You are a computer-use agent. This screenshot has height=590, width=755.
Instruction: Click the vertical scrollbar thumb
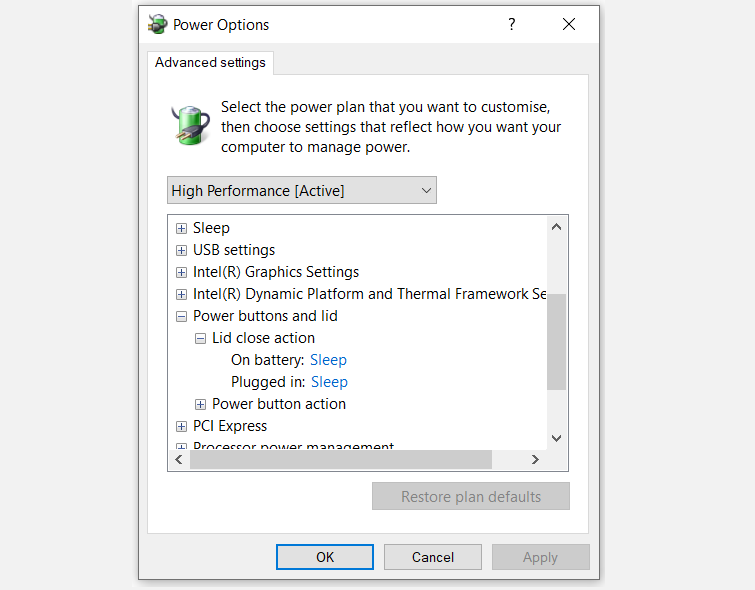coord(557,341)
